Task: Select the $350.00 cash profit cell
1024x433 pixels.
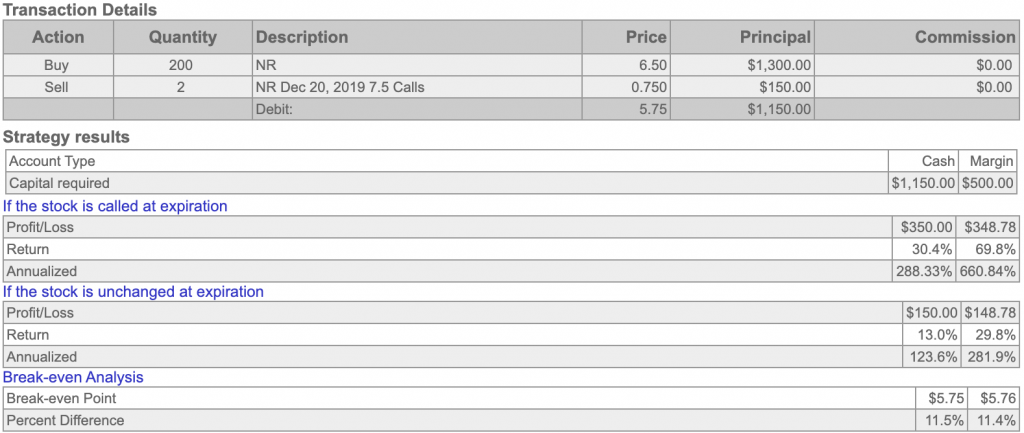Action: click(923, 227)
